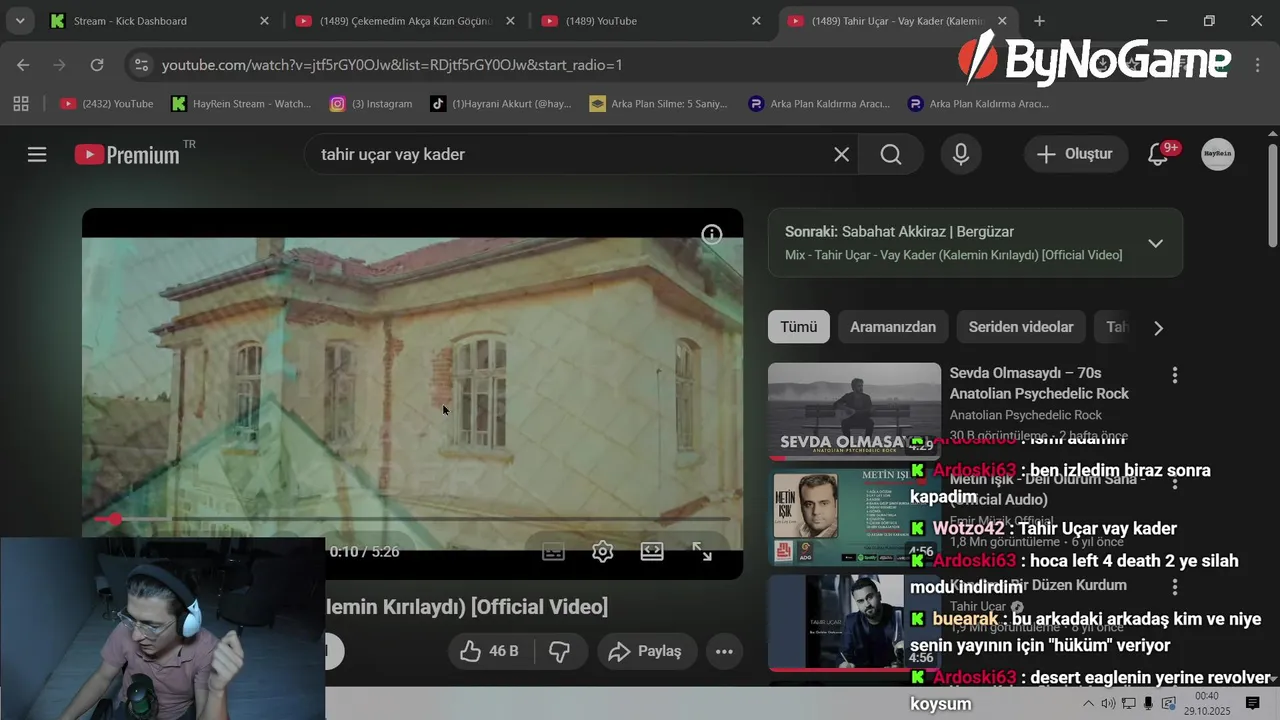Open the Windows notification center

coord(1252,704)
